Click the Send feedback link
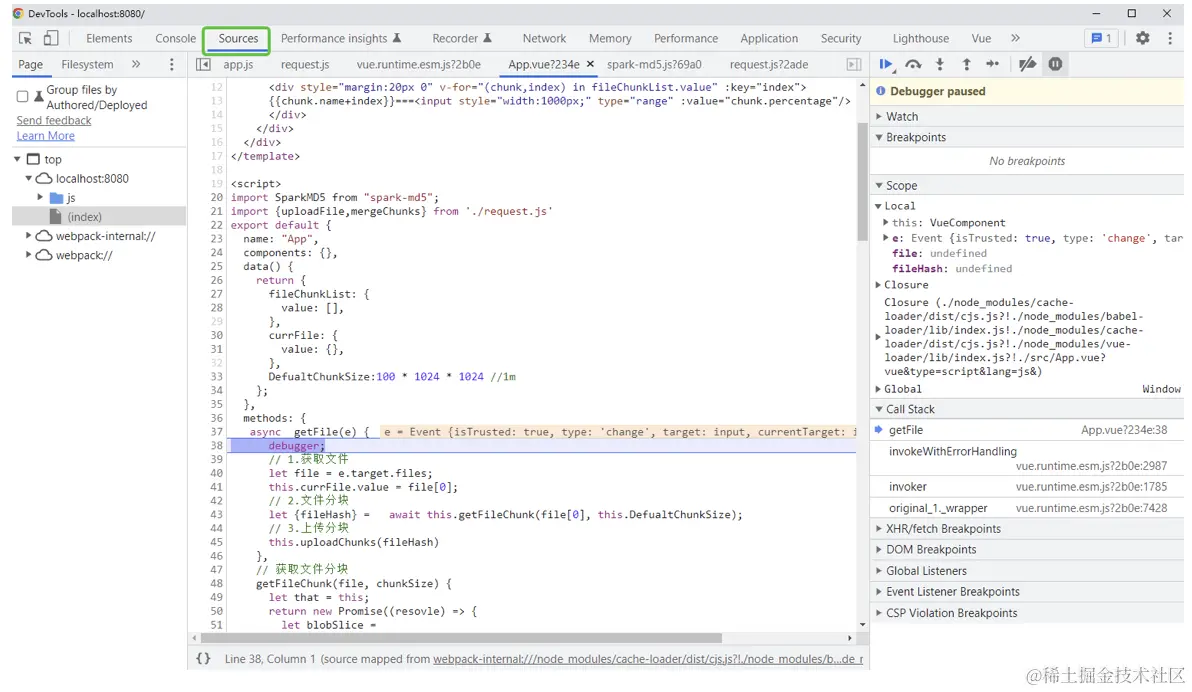 click(x=54, y=120)
